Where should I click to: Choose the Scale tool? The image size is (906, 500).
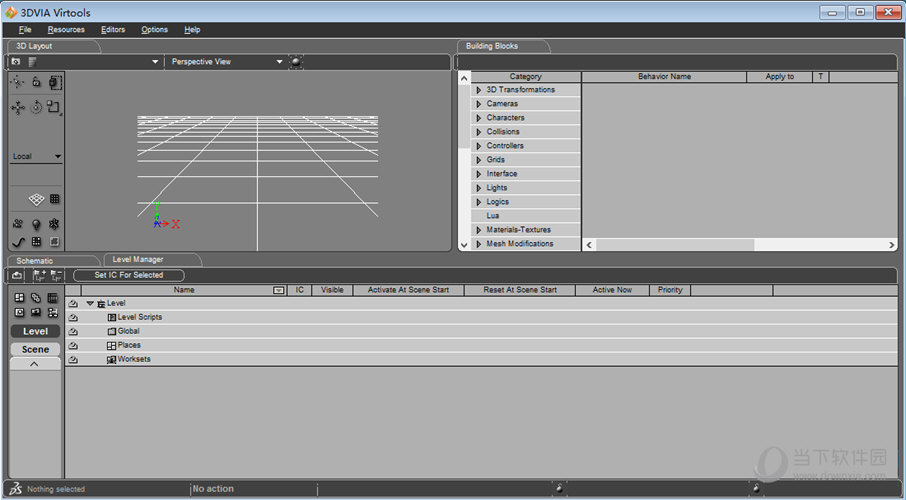tap(54, 107)
